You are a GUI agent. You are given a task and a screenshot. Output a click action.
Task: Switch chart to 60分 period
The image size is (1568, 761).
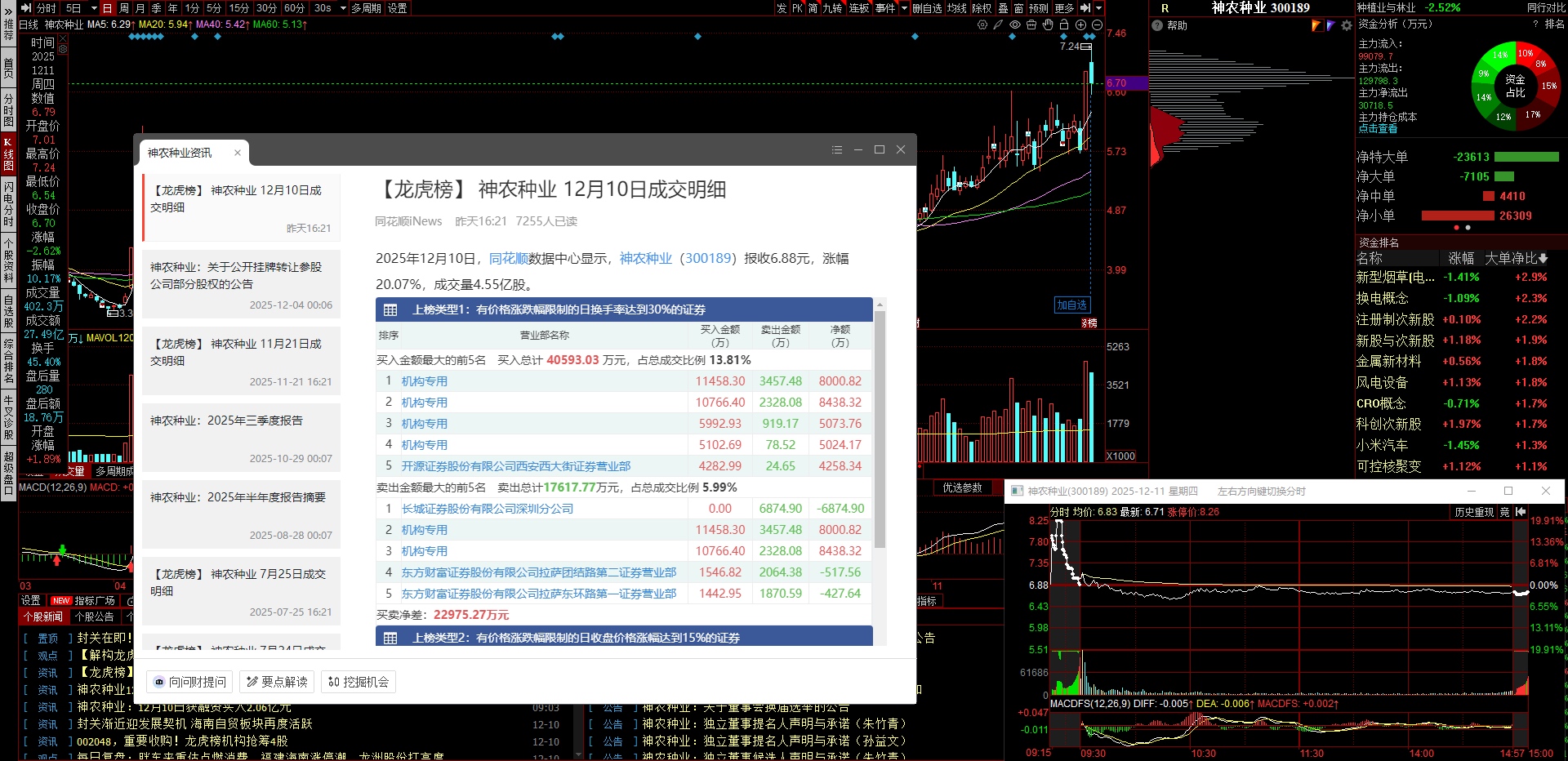coord(295,7)
